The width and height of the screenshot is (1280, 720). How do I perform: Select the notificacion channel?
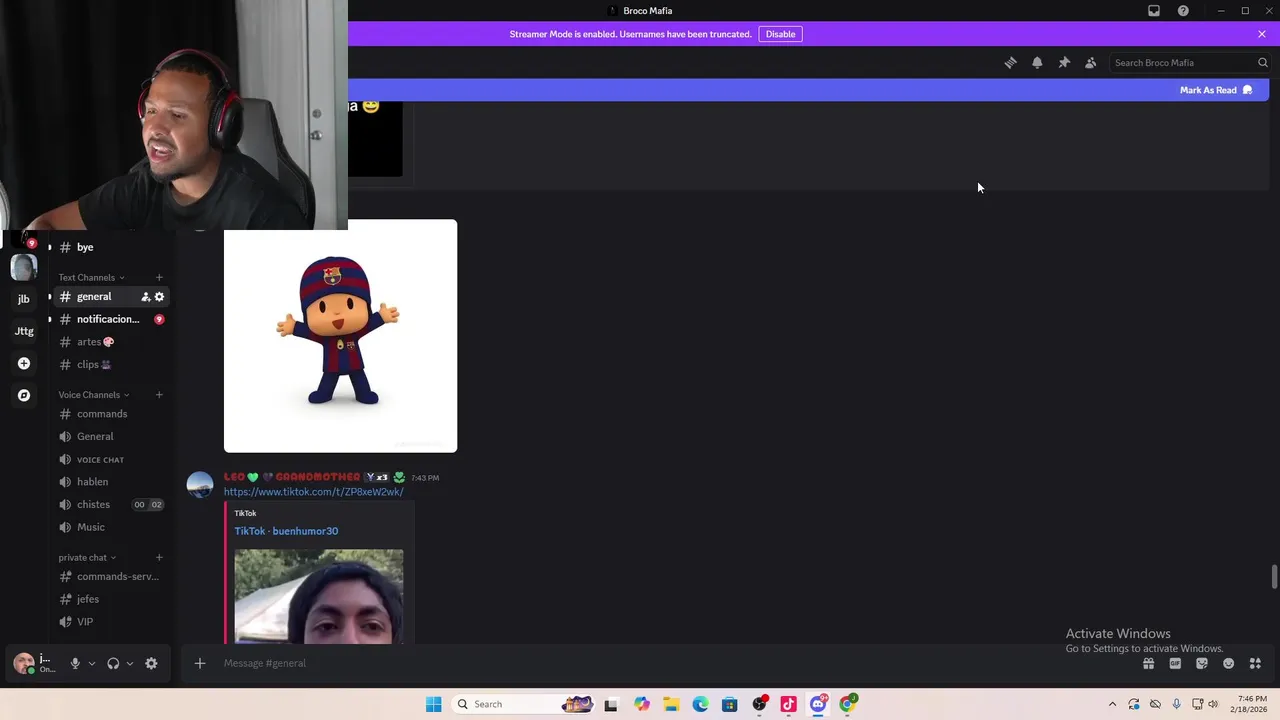(x=110, y=319)
